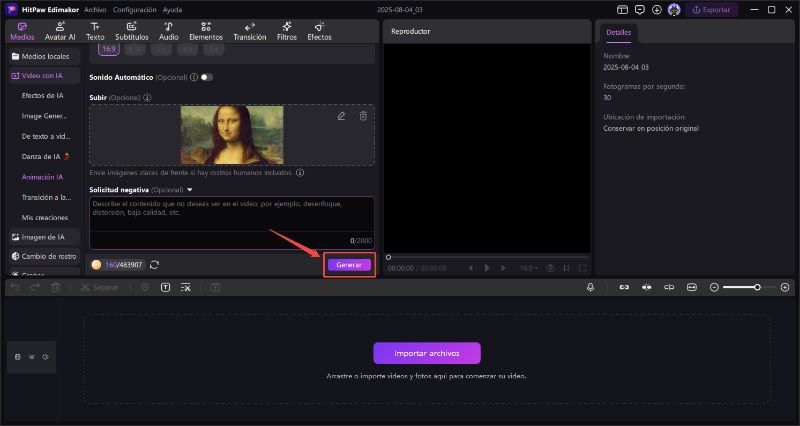
Task: Select De texto a vid... in sidebar
Action: pos(45,137)
